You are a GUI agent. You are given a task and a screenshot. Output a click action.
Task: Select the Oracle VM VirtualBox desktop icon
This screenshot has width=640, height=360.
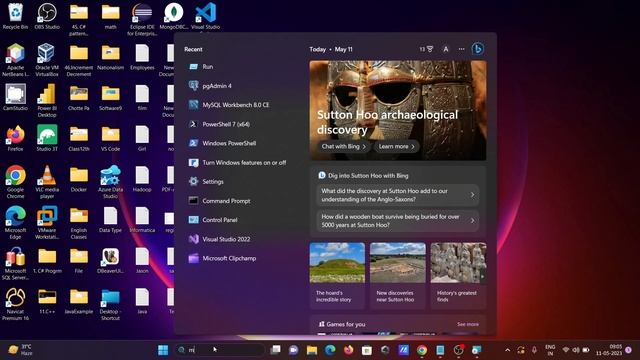pyautogui.click(x=47, y=60)
